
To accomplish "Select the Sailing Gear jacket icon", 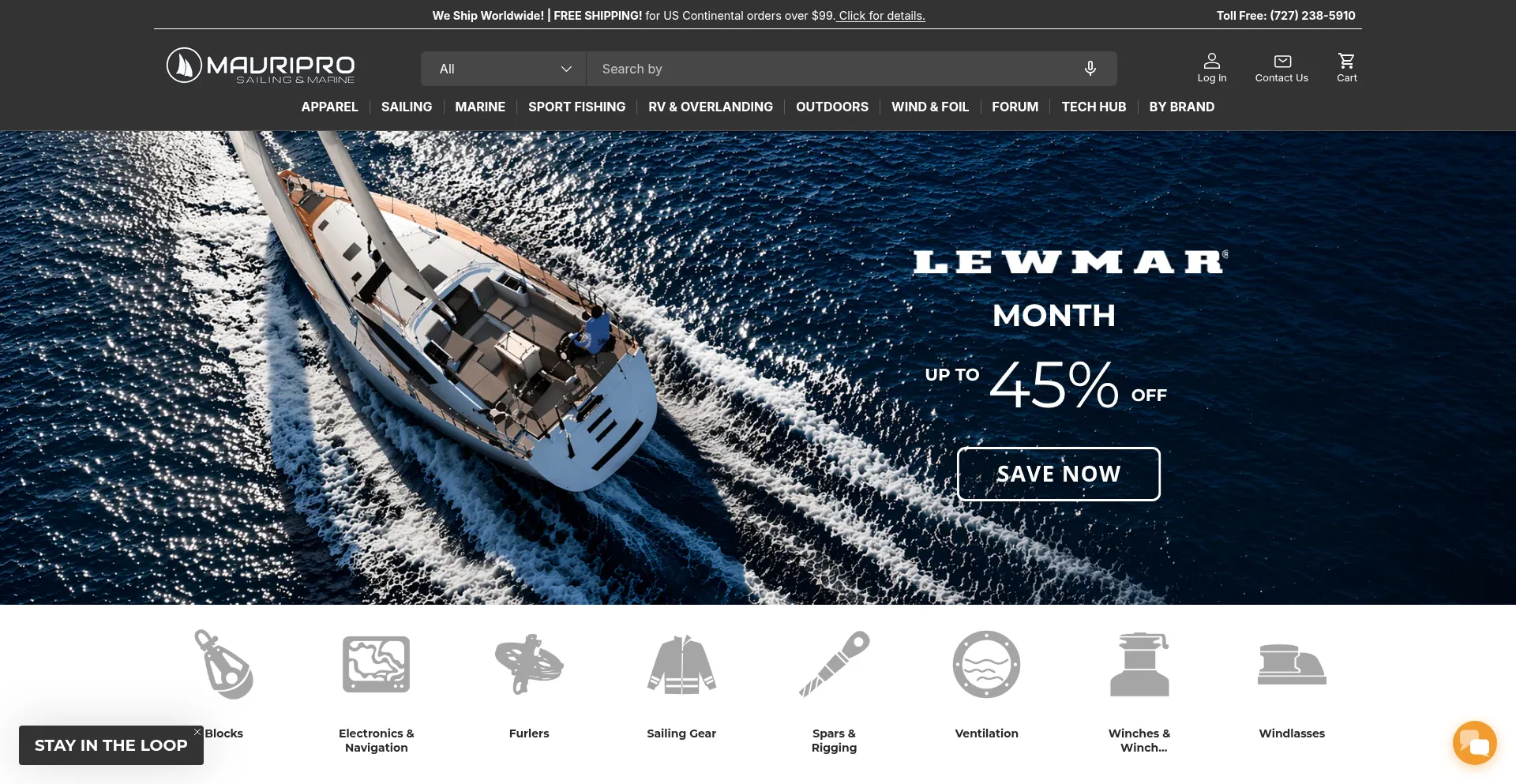I will [681, 665].
